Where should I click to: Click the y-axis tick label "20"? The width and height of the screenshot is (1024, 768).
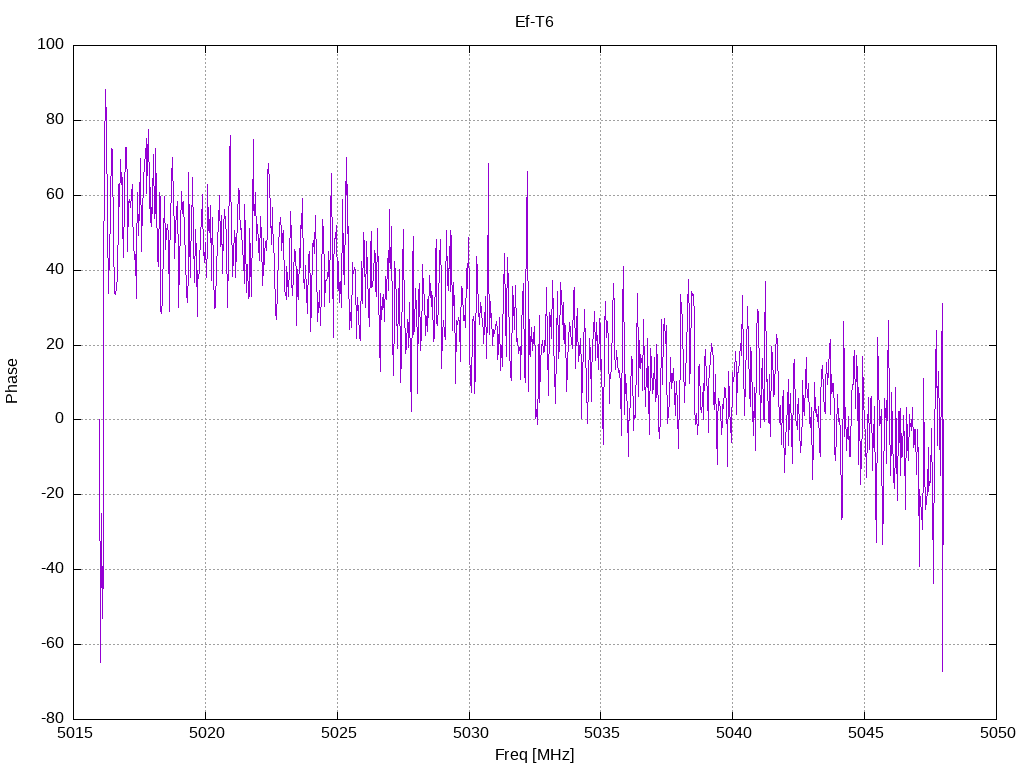(55, 344)
